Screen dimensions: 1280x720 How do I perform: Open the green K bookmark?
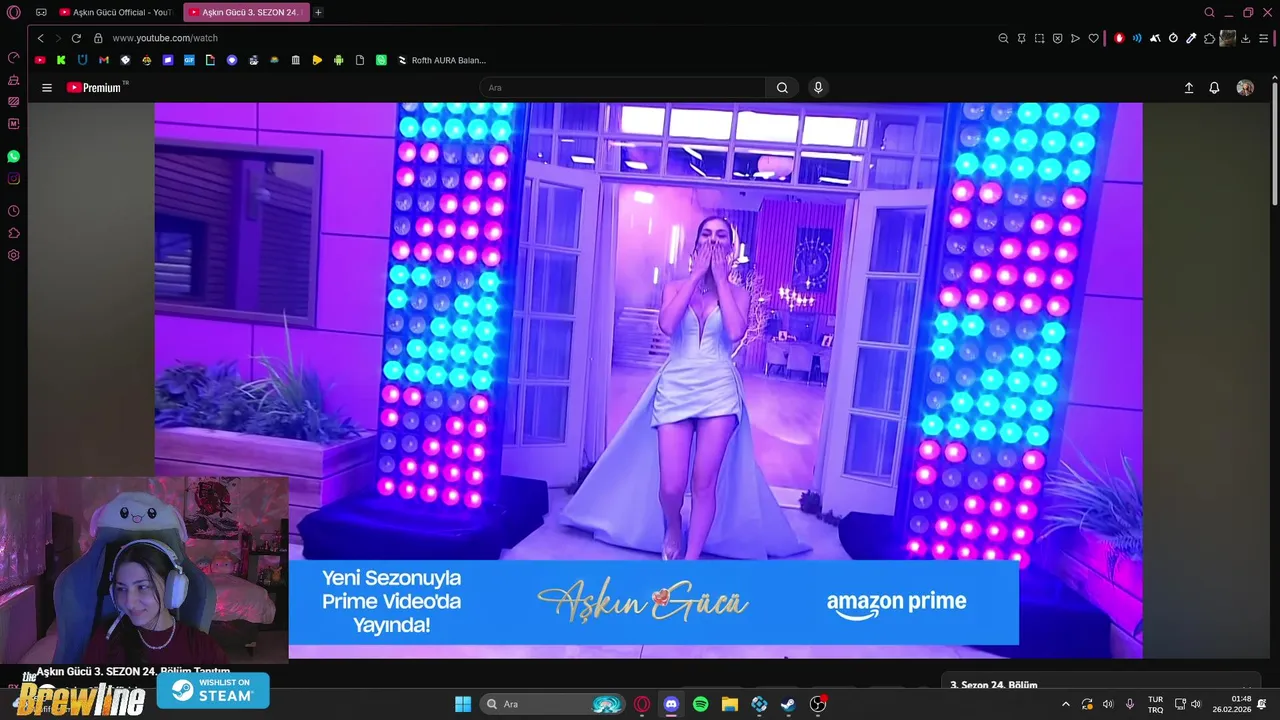[x=61, y=60]
